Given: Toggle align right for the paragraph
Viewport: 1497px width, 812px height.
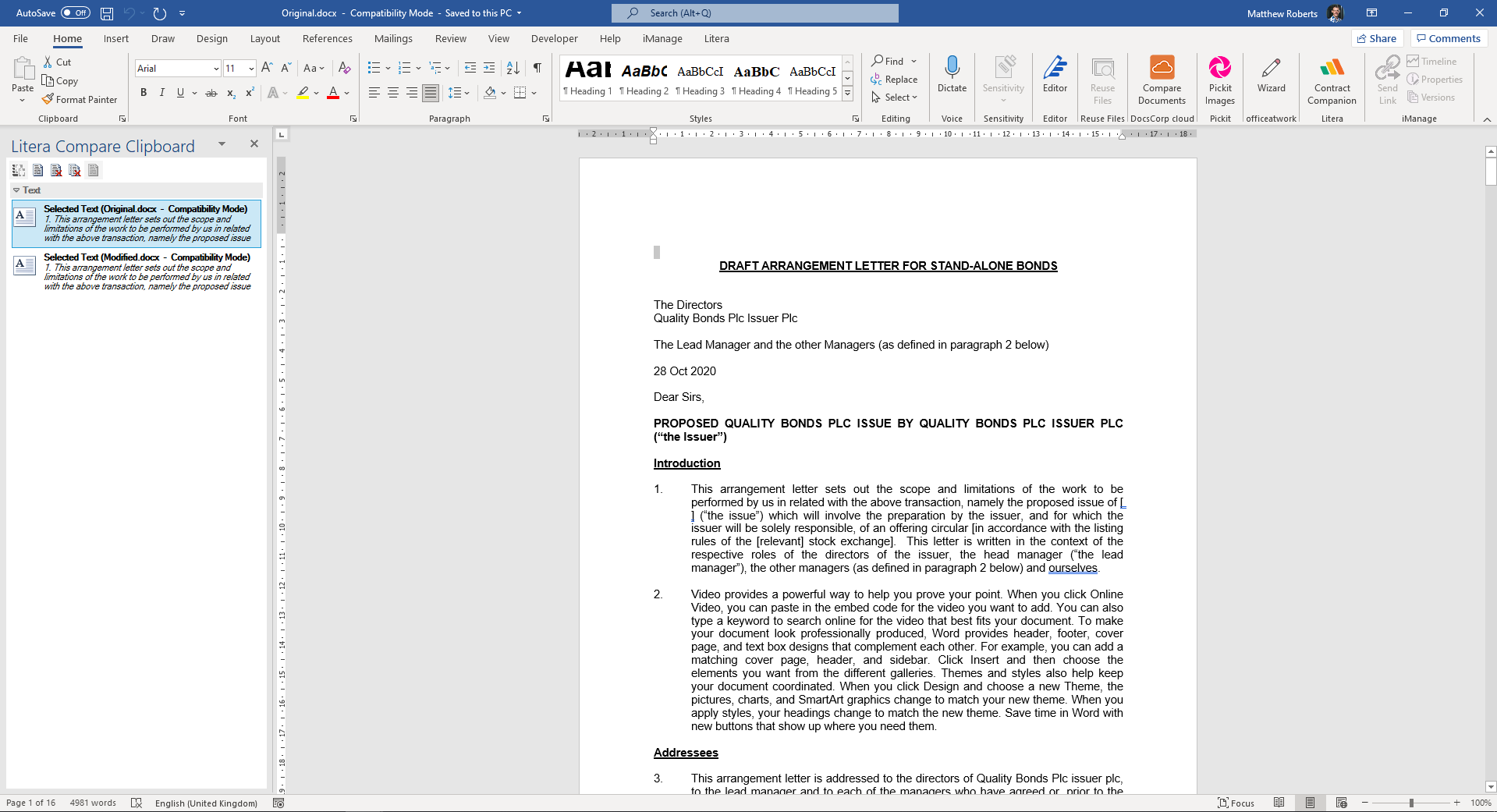Looking at the screenshot, I should click(x=412, y=93).
